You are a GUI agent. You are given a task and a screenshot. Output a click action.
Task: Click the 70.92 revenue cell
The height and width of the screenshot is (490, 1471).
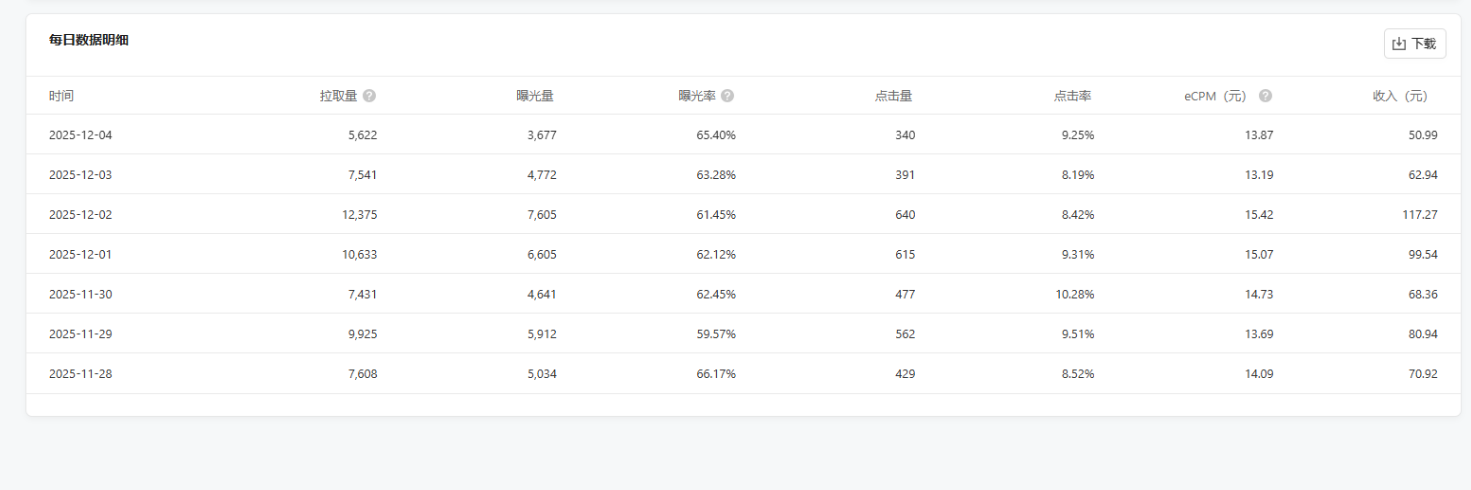pos(1423,374)
